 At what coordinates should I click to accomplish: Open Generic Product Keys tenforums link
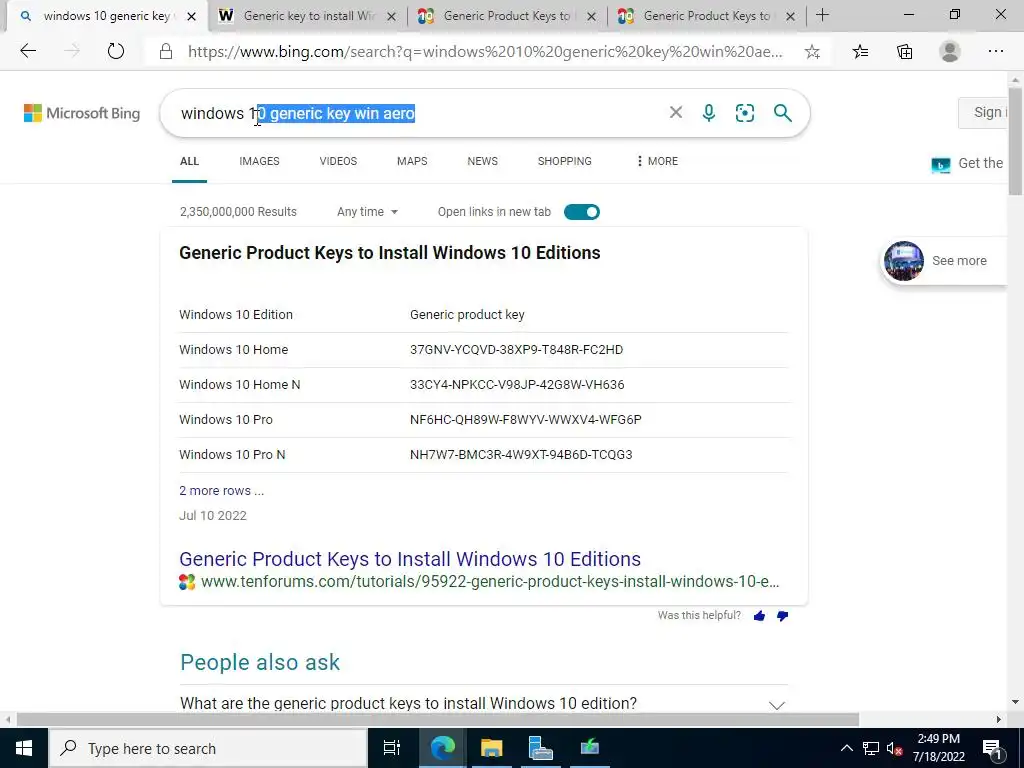[410, 559]
